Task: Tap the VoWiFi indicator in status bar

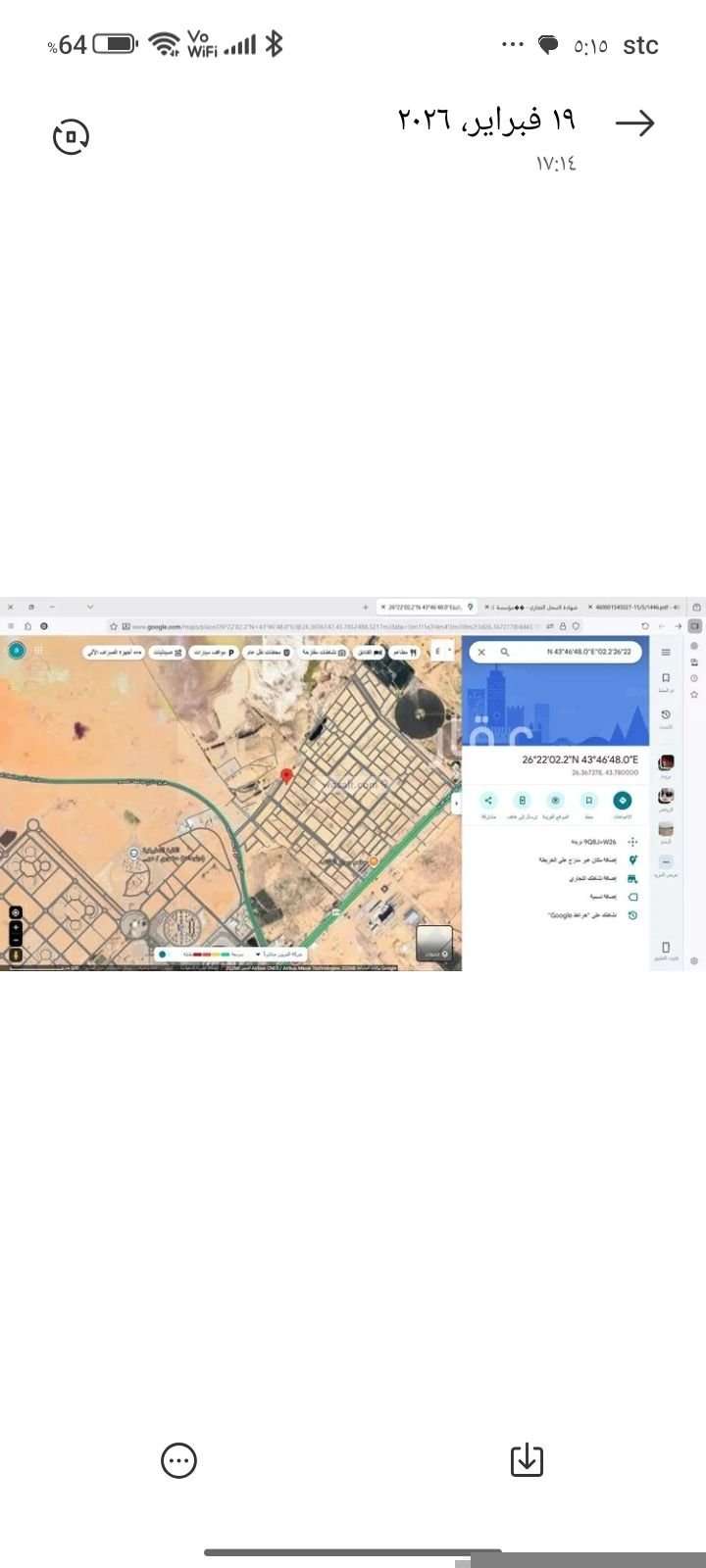Action: 202,43
